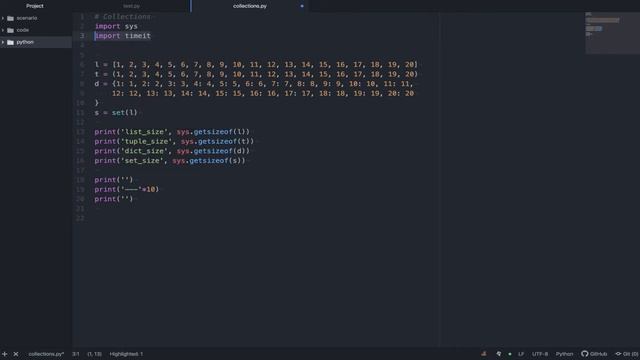
Task: Open the Python grammar selector
Action: point(564,354)
